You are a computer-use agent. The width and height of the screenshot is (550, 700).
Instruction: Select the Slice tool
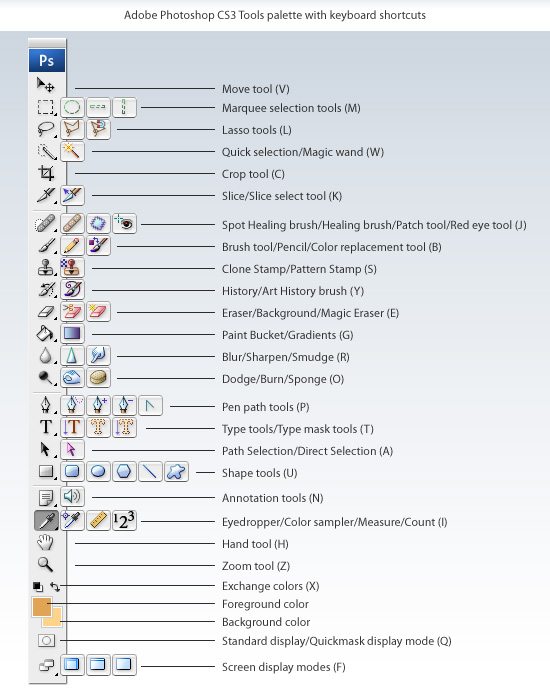point(46,195)
